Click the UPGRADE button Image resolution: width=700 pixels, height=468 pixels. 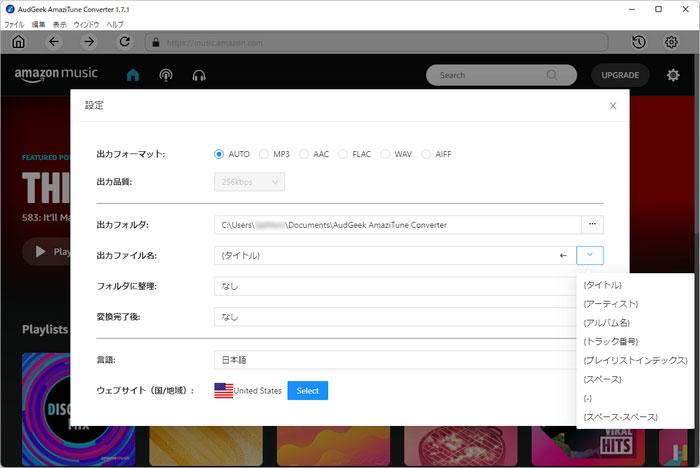point(620,75)
